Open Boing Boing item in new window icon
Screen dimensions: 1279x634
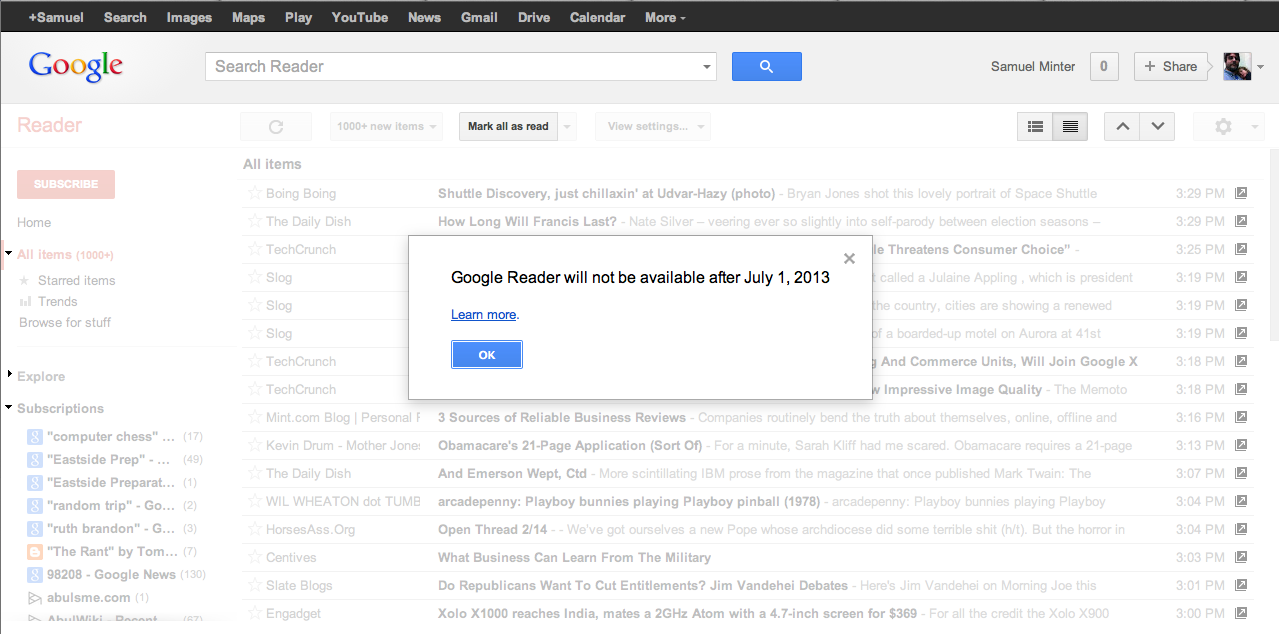[1241, 193]
